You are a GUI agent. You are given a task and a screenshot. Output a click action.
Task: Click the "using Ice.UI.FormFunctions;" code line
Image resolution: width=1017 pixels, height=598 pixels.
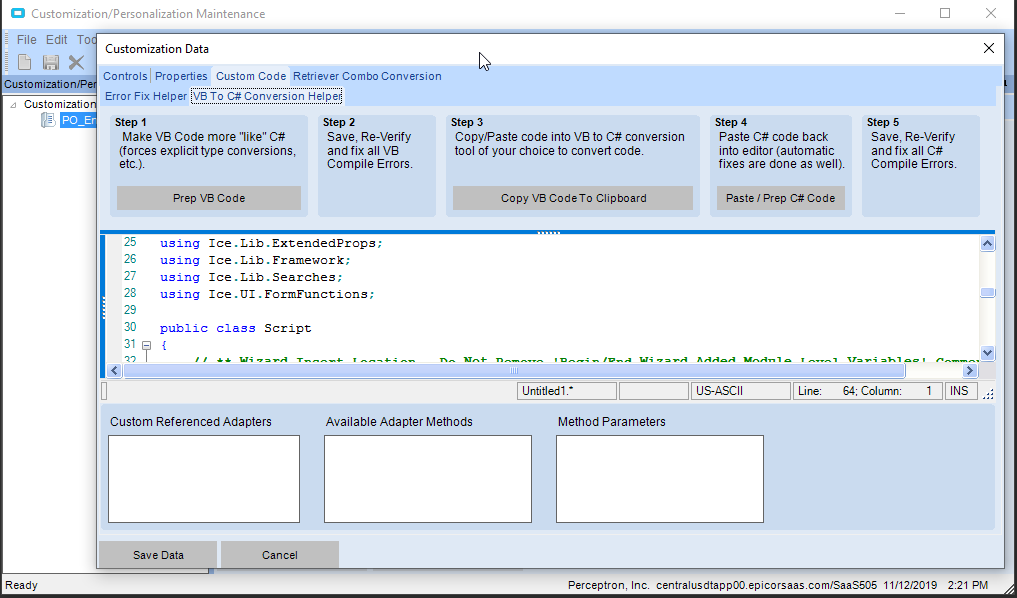click(267, 294)
